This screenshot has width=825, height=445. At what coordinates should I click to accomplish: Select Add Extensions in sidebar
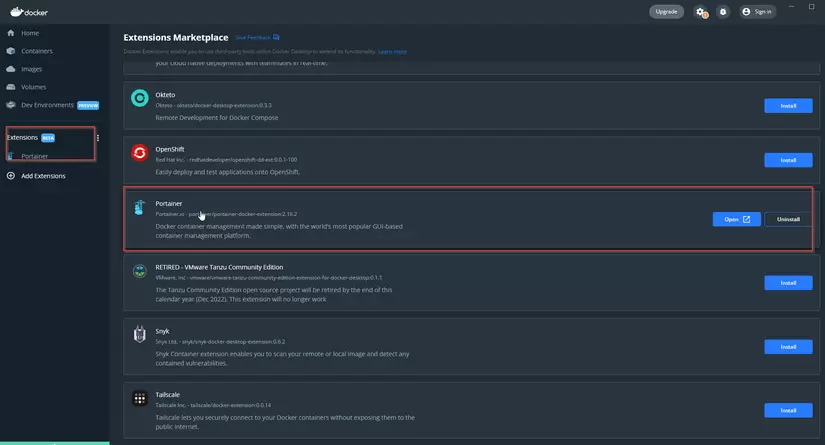point(43,176)
